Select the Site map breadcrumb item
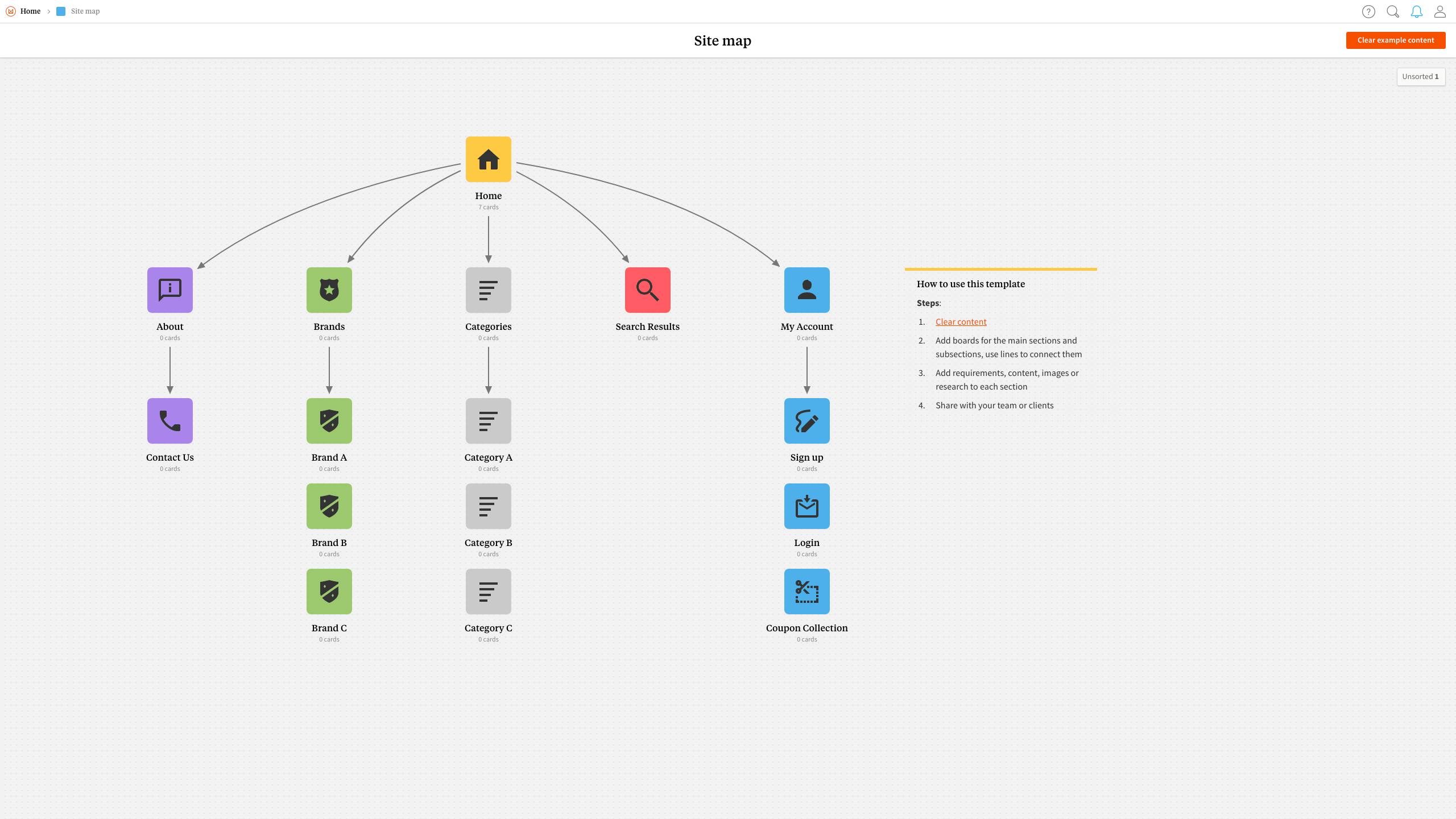 (x=85, y=11)
